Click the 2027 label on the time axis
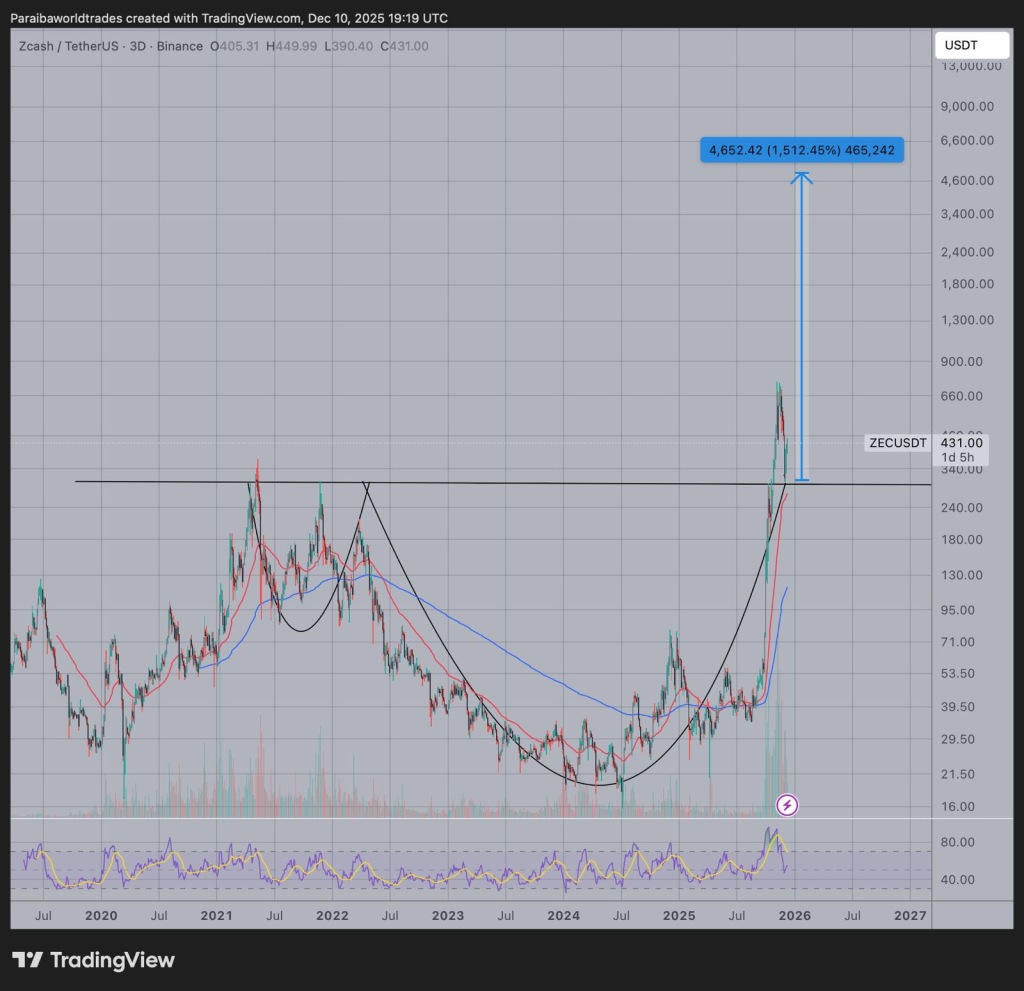The height and width of the screenshot is (991, 1024). [909, 915]
